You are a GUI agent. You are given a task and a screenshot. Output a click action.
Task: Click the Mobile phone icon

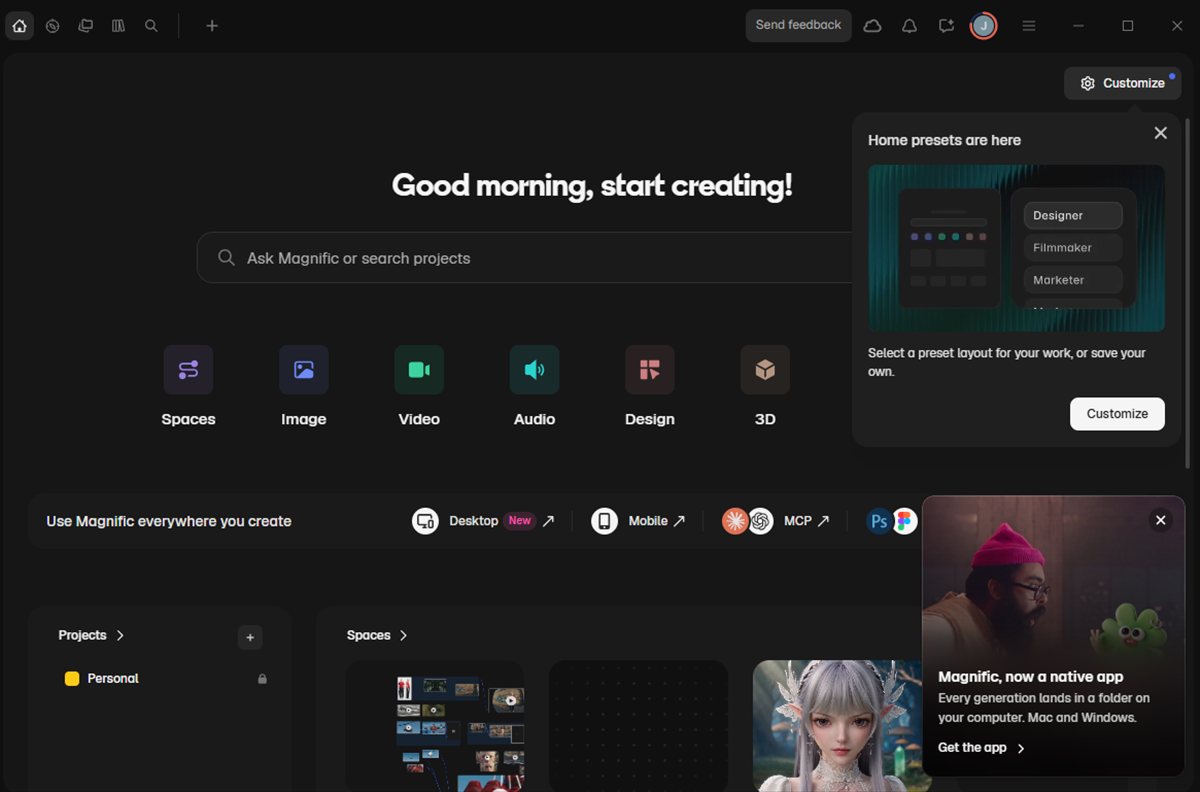604,521
